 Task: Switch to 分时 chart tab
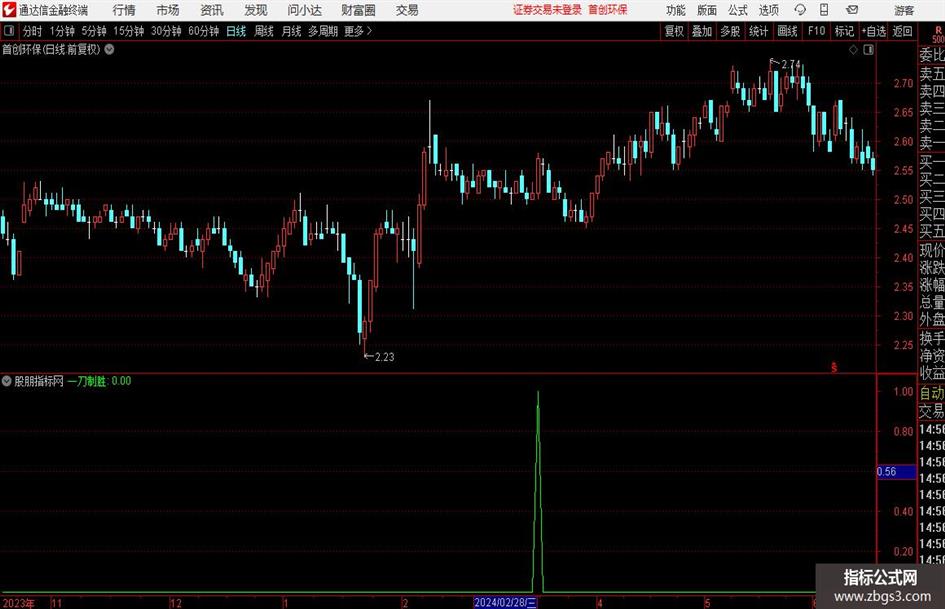tap(33, 31)
